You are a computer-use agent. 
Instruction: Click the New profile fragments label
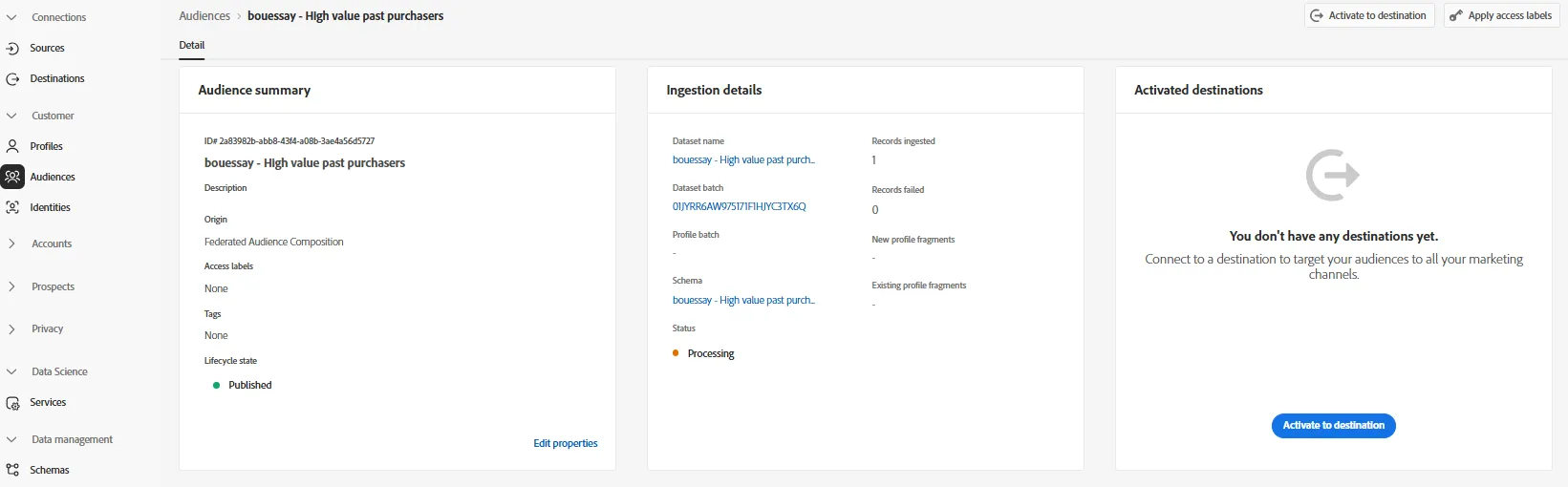click(913, 240)
